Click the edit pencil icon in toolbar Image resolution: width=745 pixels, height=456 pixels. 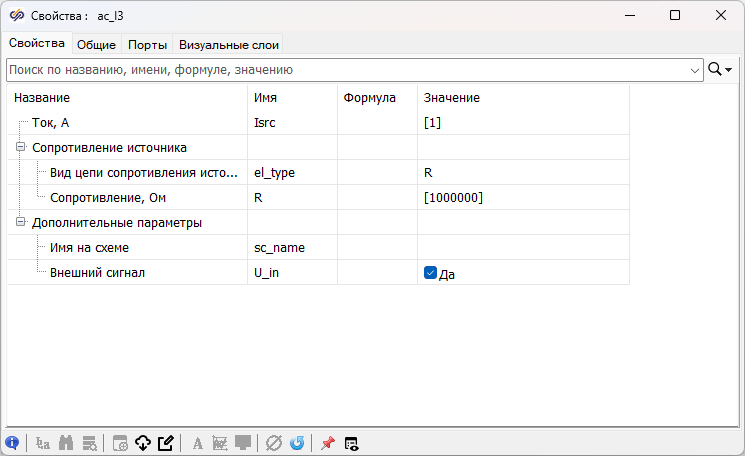[x=166, y=443]
